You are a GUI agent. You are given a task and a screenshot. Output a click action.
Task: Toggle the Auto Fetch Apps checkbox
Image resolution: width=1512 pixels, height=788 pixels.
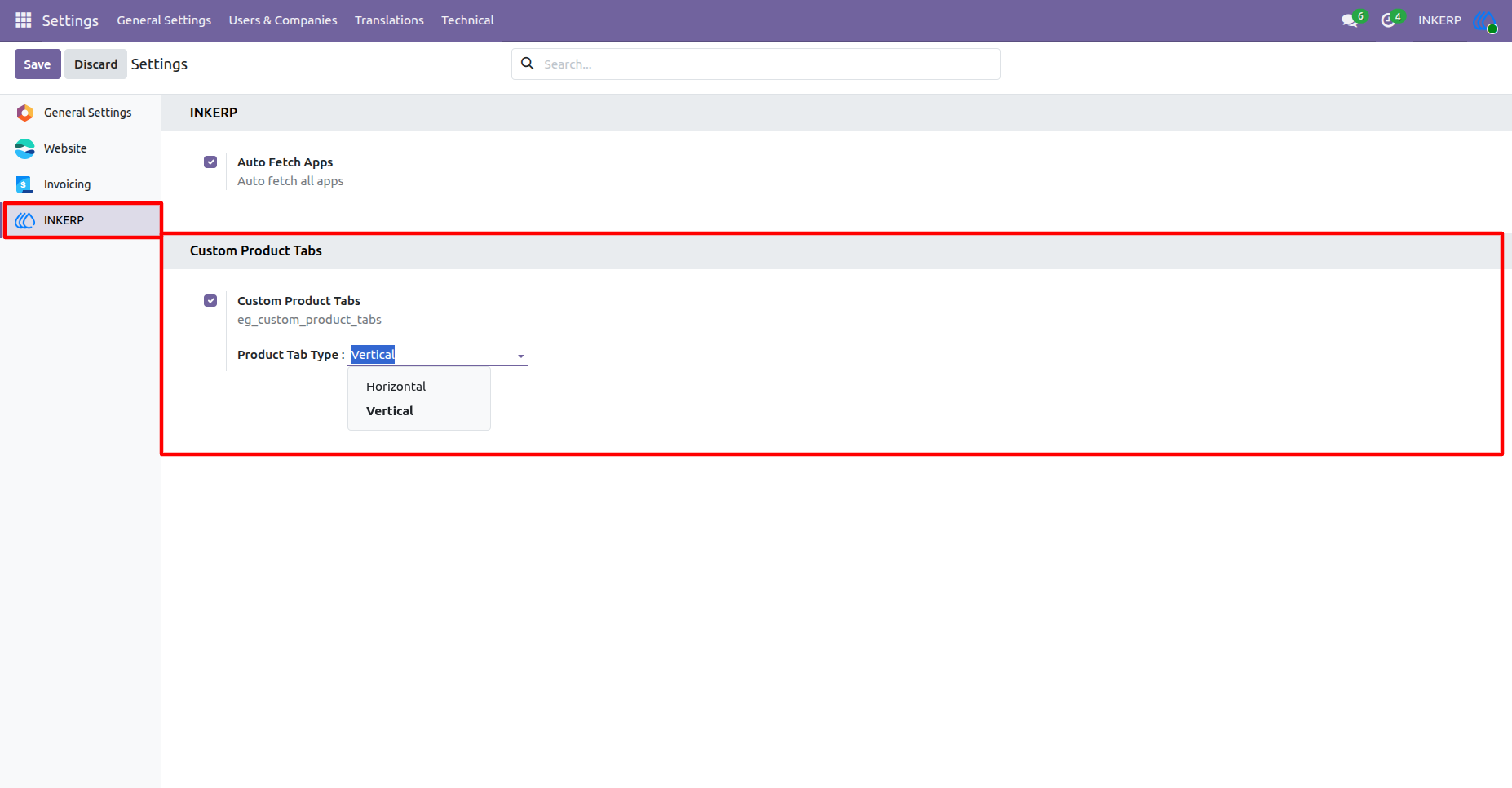click(210, 162)
